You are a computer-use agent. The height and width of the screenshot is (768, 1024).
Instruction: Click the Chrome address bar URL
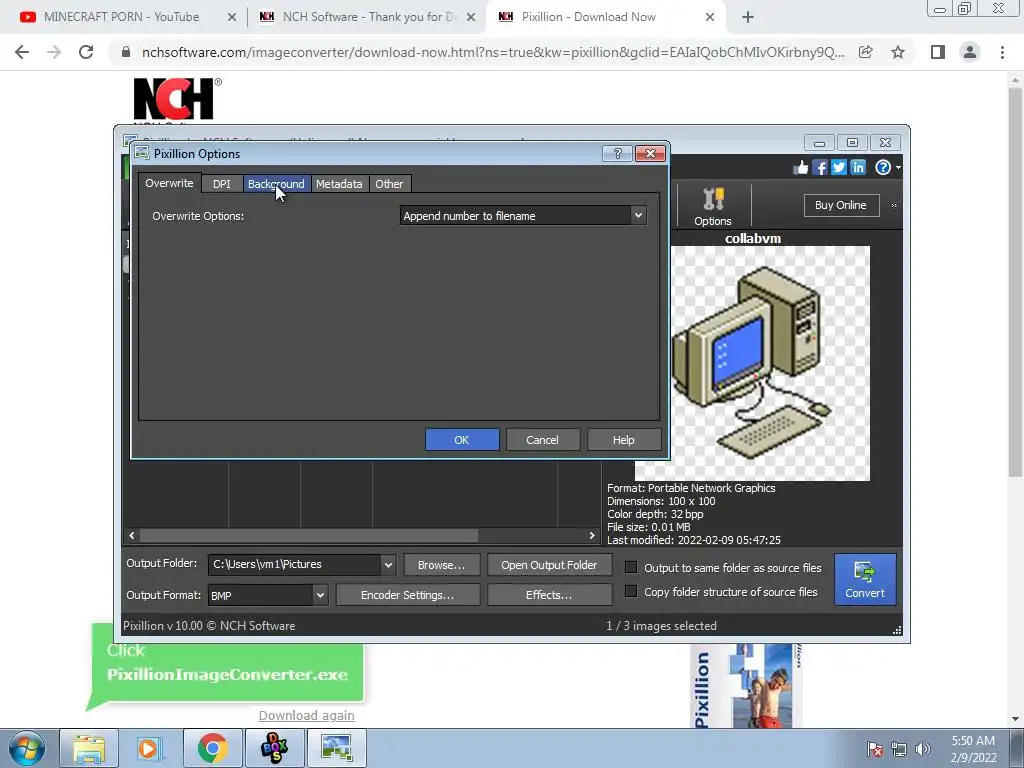pyautogui.click(x=492, y=52)
